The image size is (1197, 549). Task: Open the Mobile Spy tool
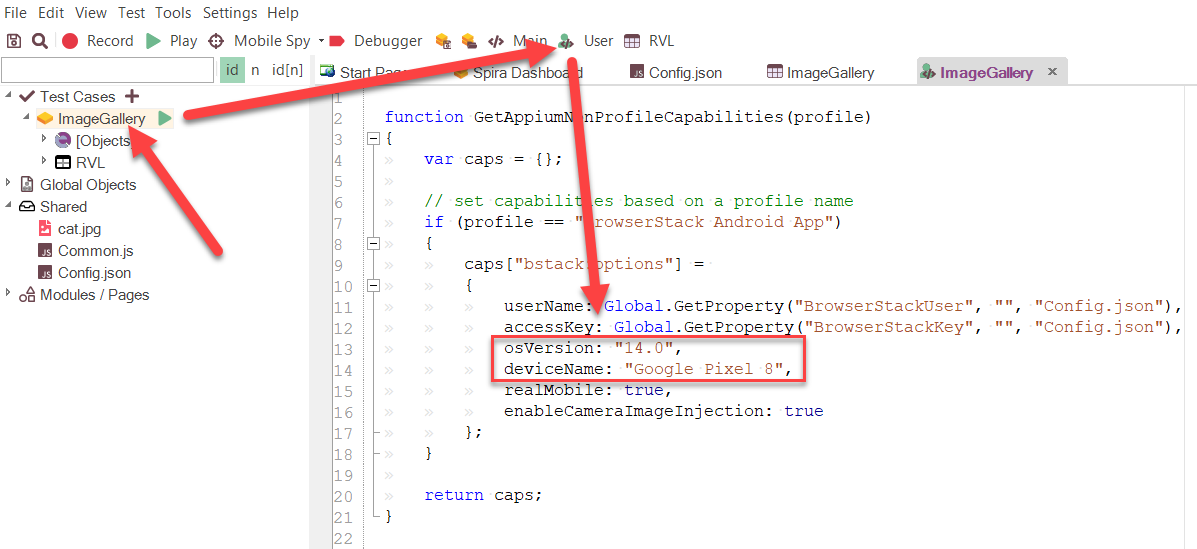point(260,41)
